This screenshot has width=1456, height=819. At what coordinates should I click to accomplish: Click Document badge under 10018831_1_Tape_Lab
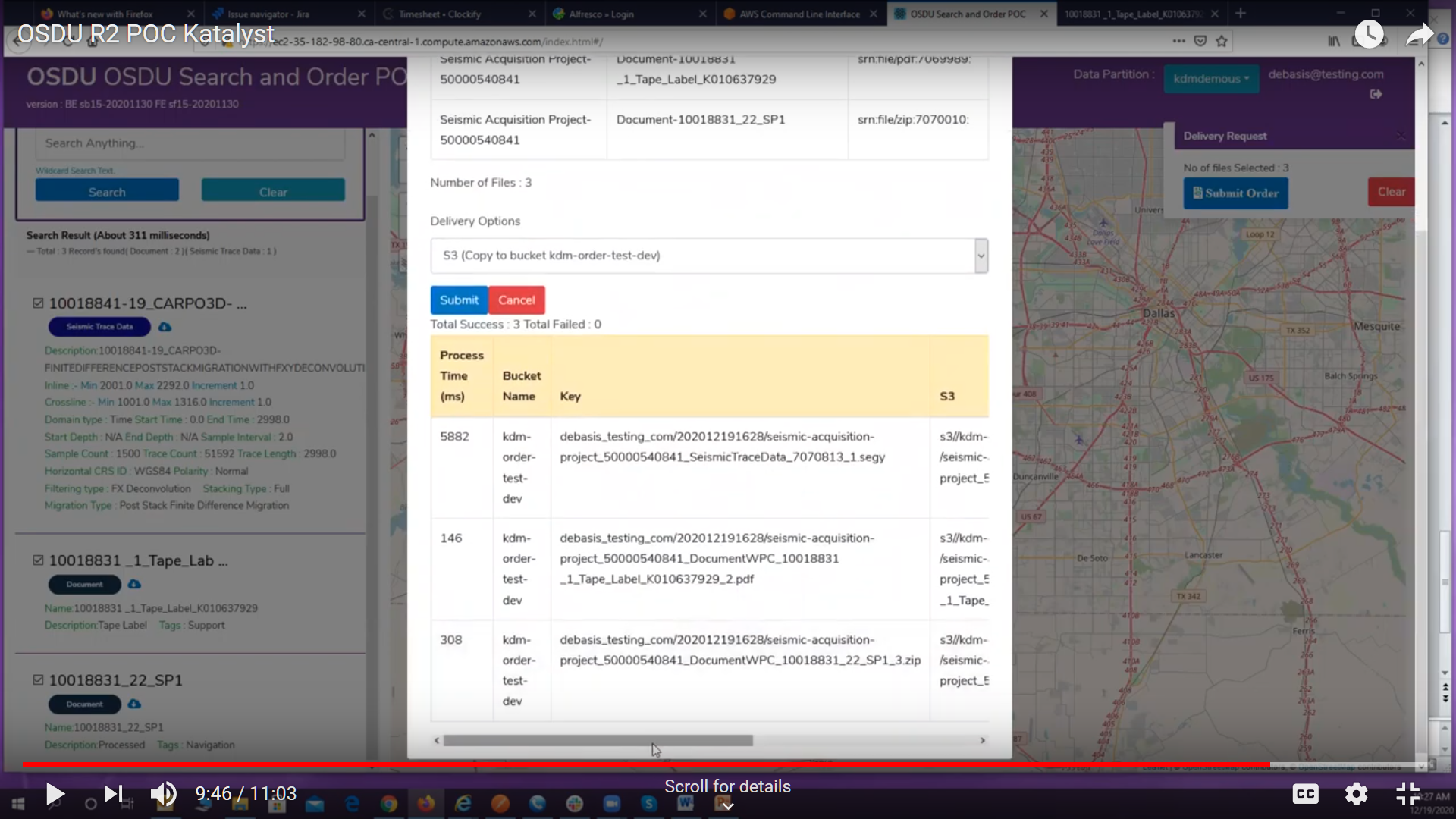(x=84, y=584)
